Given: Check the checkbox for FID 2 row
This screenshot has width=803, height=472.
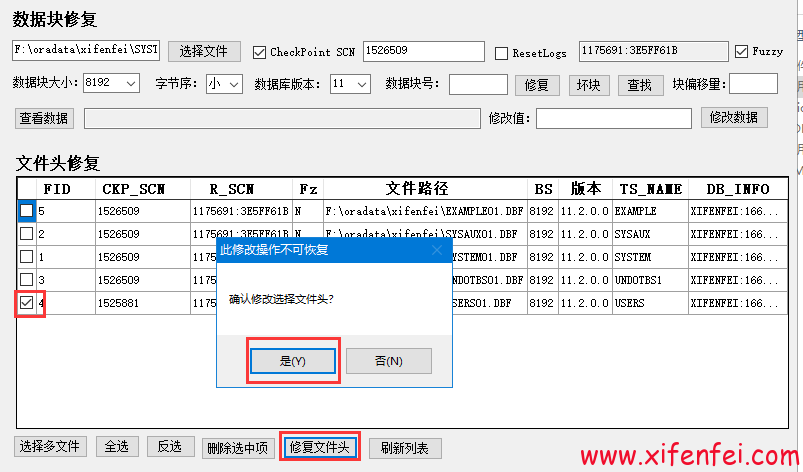Looking at the screenshot, I should (27, 233).
